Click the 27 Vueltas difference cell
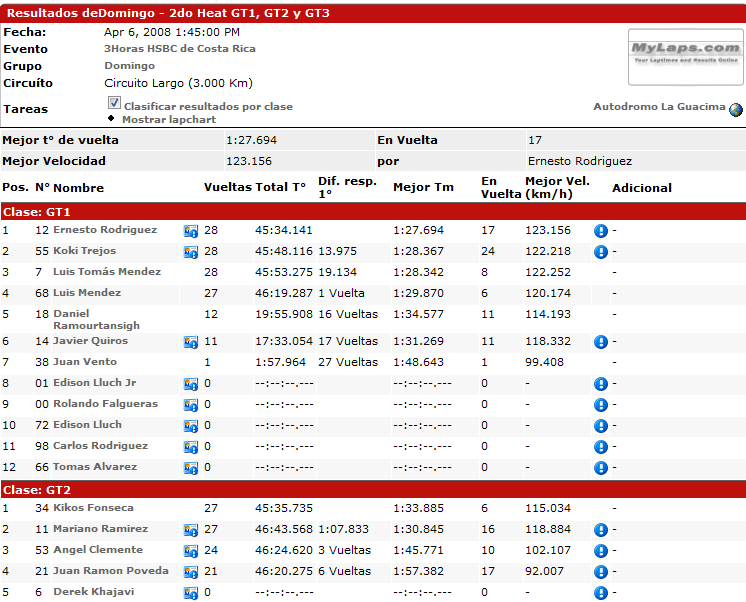This screenshot has height=602, width=746. pos(348,362)
